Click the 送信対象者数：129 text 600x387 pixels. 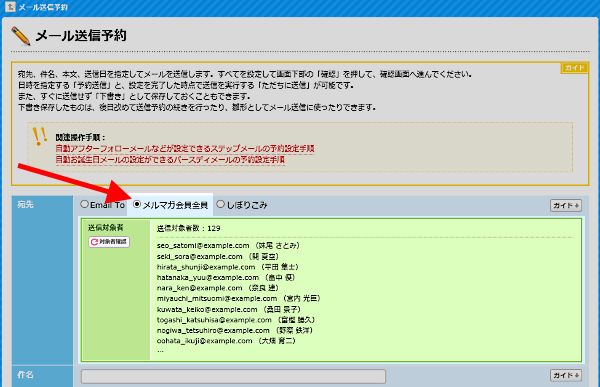pyautogui.click(x=189, y=229)
